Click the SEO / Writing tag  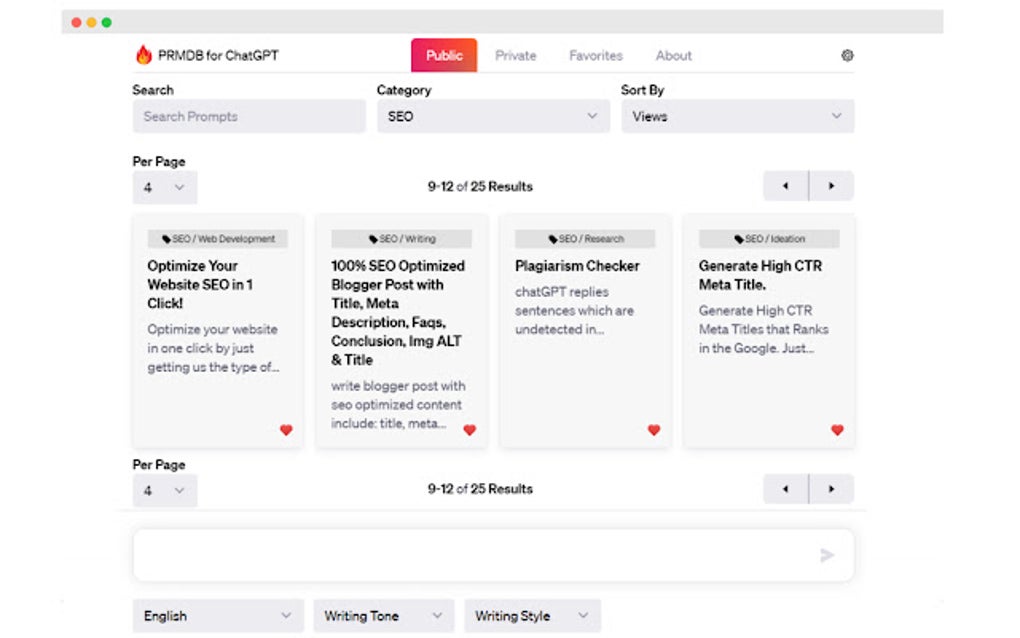(400, 238)
